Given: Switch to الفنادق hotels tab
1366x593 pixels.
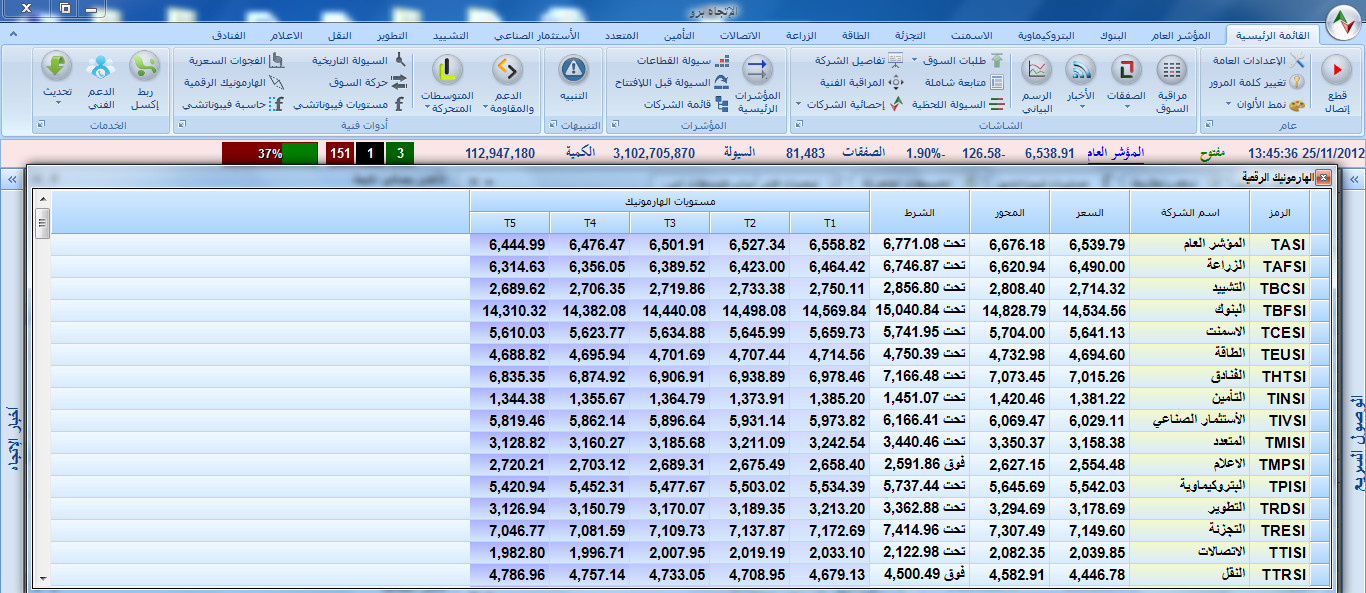Looking at the screenshot, I should pyautogui.click(x=229, y=35).
